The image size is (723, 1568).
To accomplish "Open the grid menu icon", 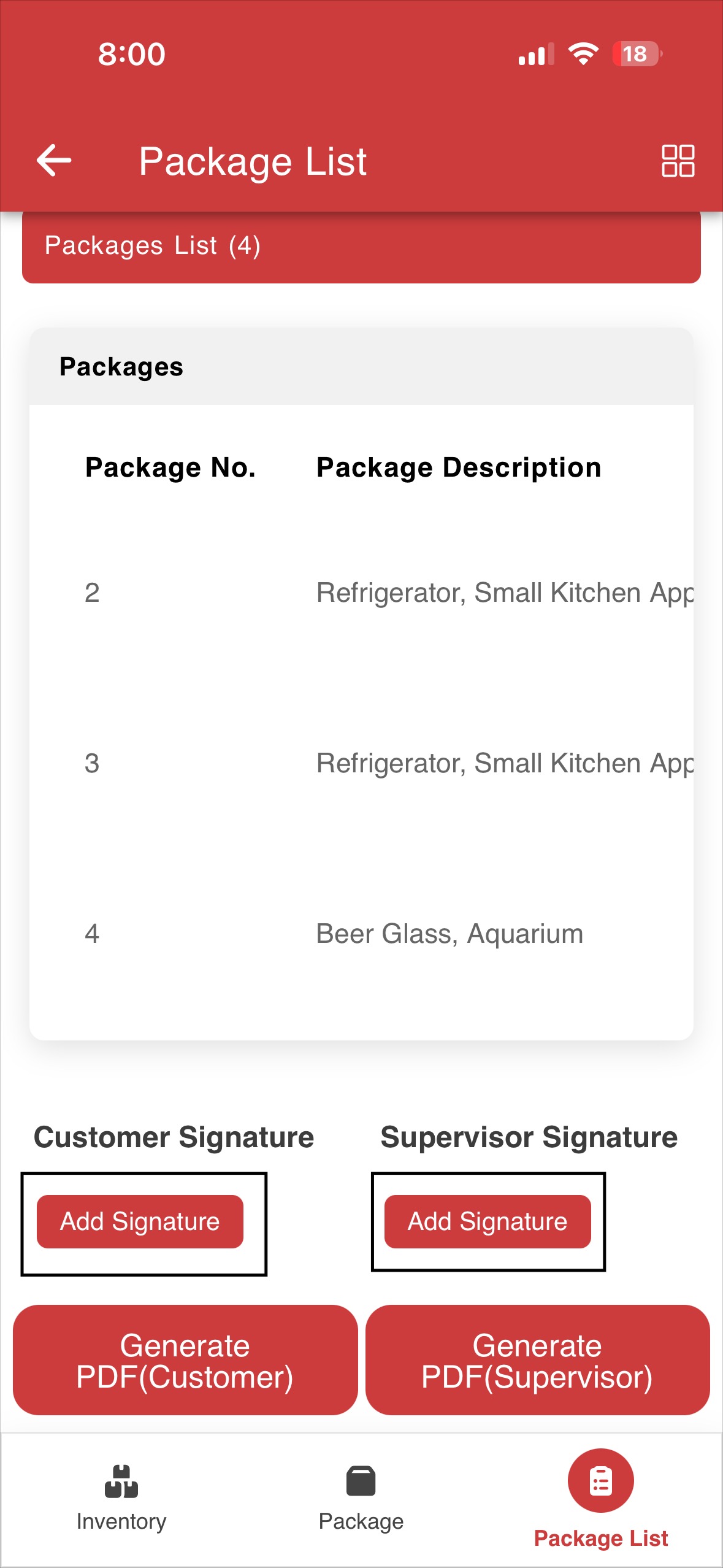I will pyautogui.click(x=678, y=161).
